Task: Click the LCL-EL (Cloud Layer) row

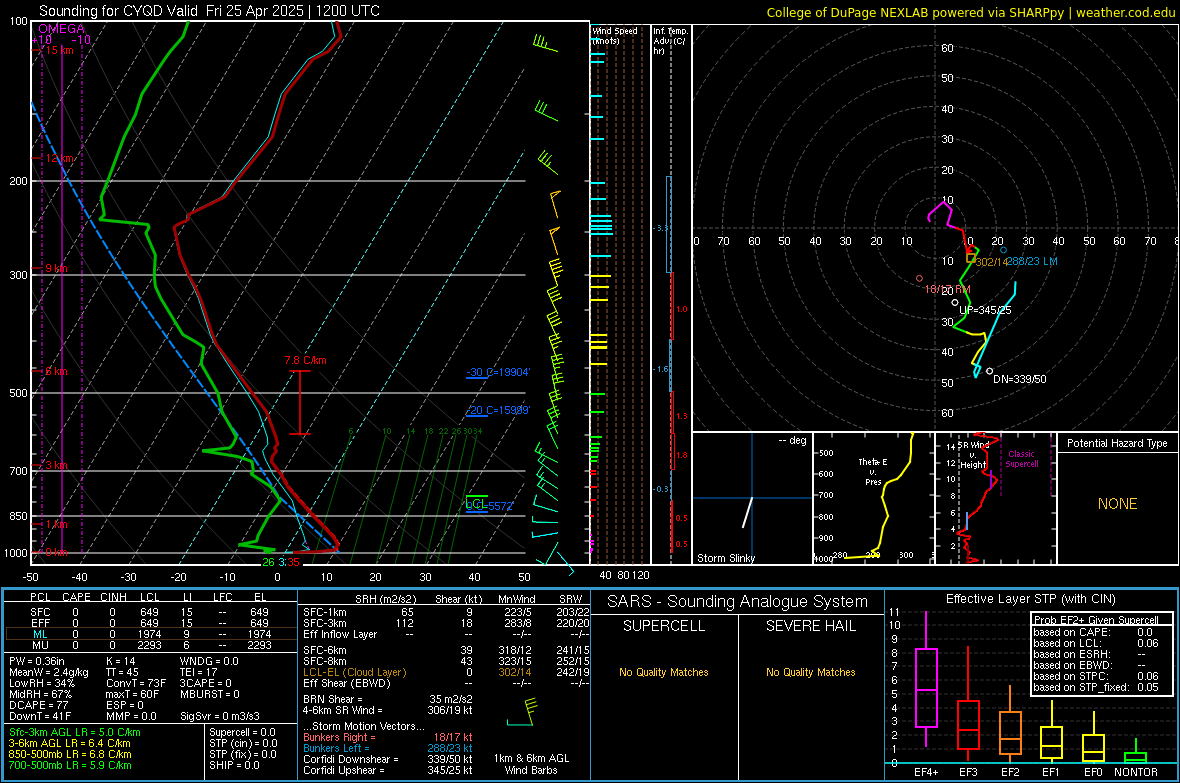Action: coord(446,672)
